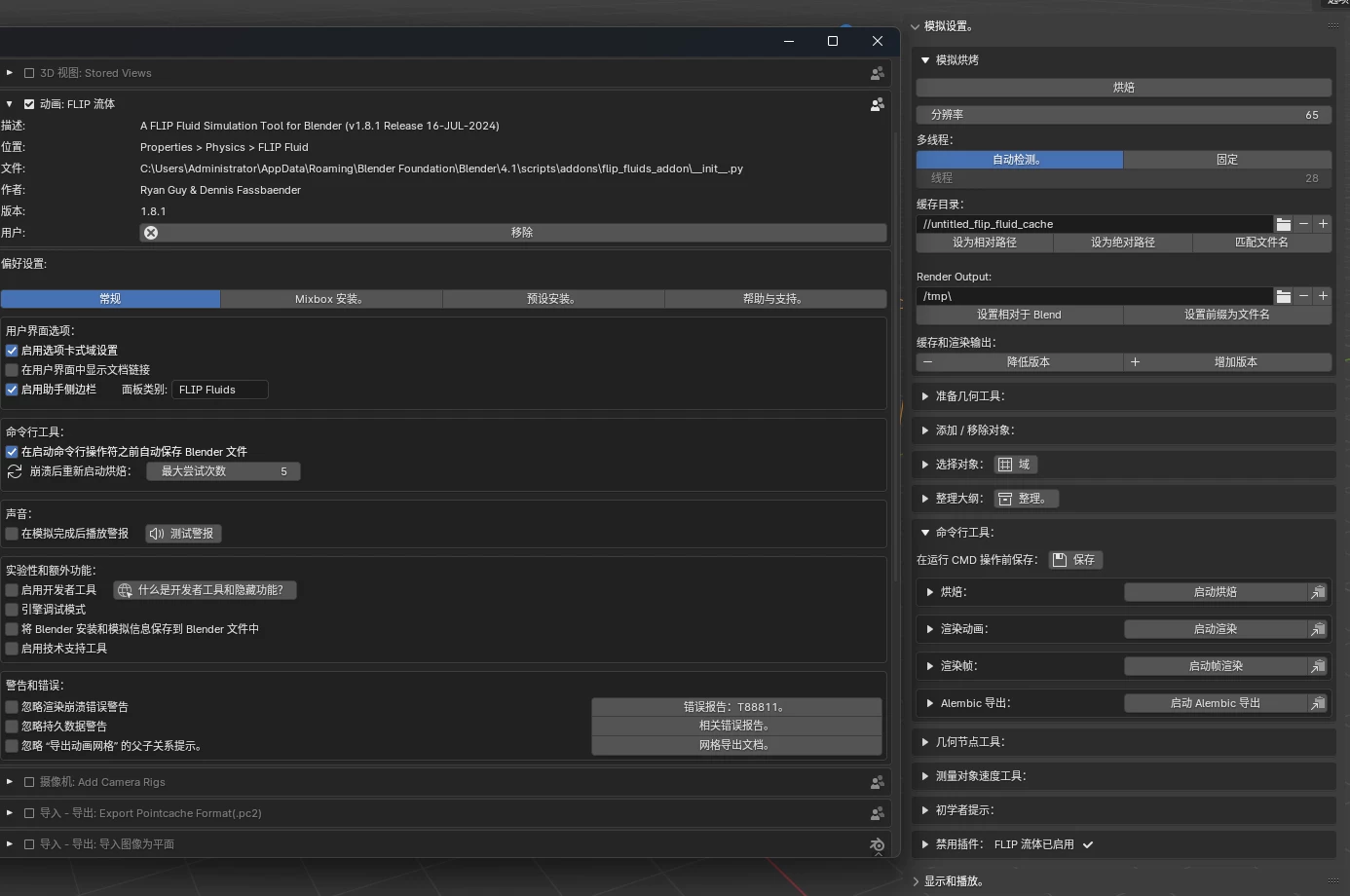1350x896 pixels.
Task: Select 固定 multithreading mode
Action: coord(1227,160)
